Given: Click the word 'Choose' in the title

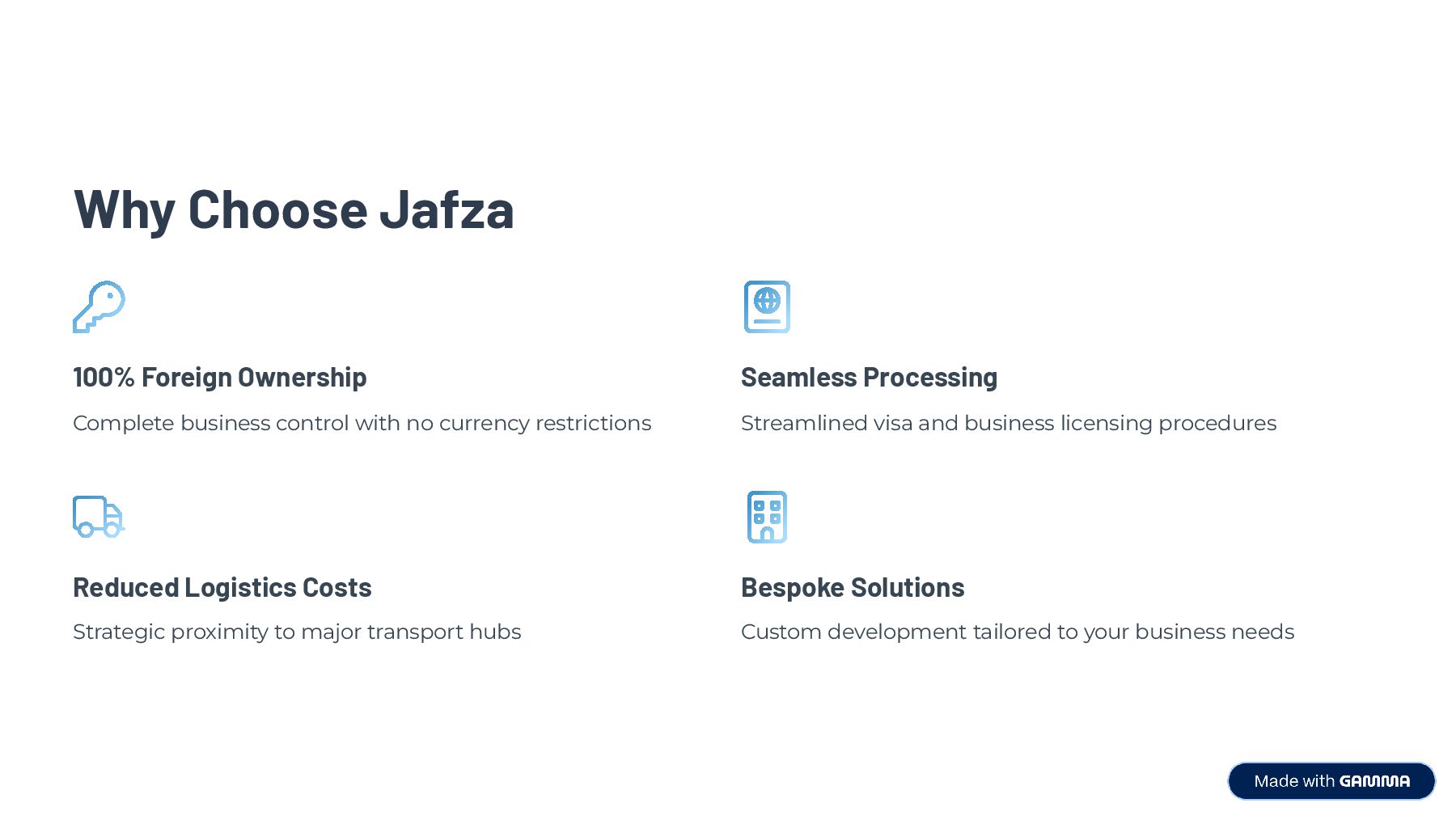Looking at the screenshot, I should pyautogui.click(x=277, y=209).
